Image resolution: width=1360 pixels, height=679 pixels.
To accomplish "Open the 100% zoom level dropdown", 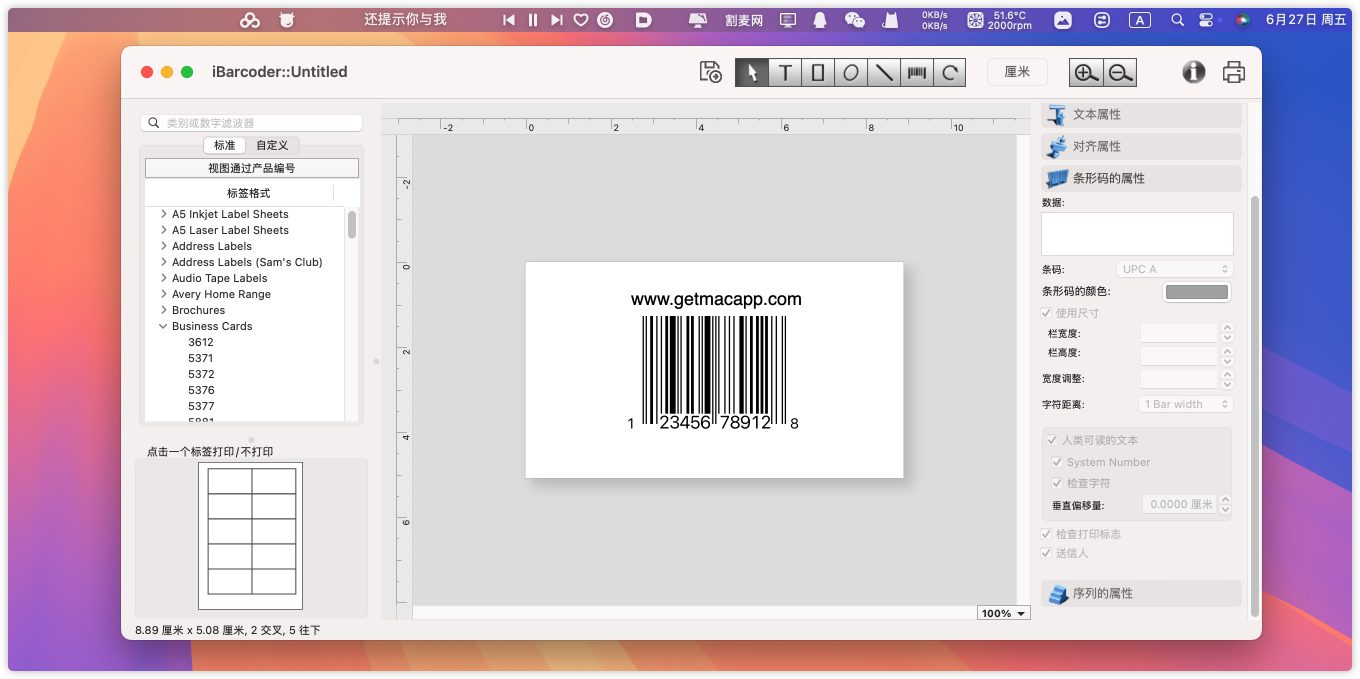I will tap(1004, 613).
